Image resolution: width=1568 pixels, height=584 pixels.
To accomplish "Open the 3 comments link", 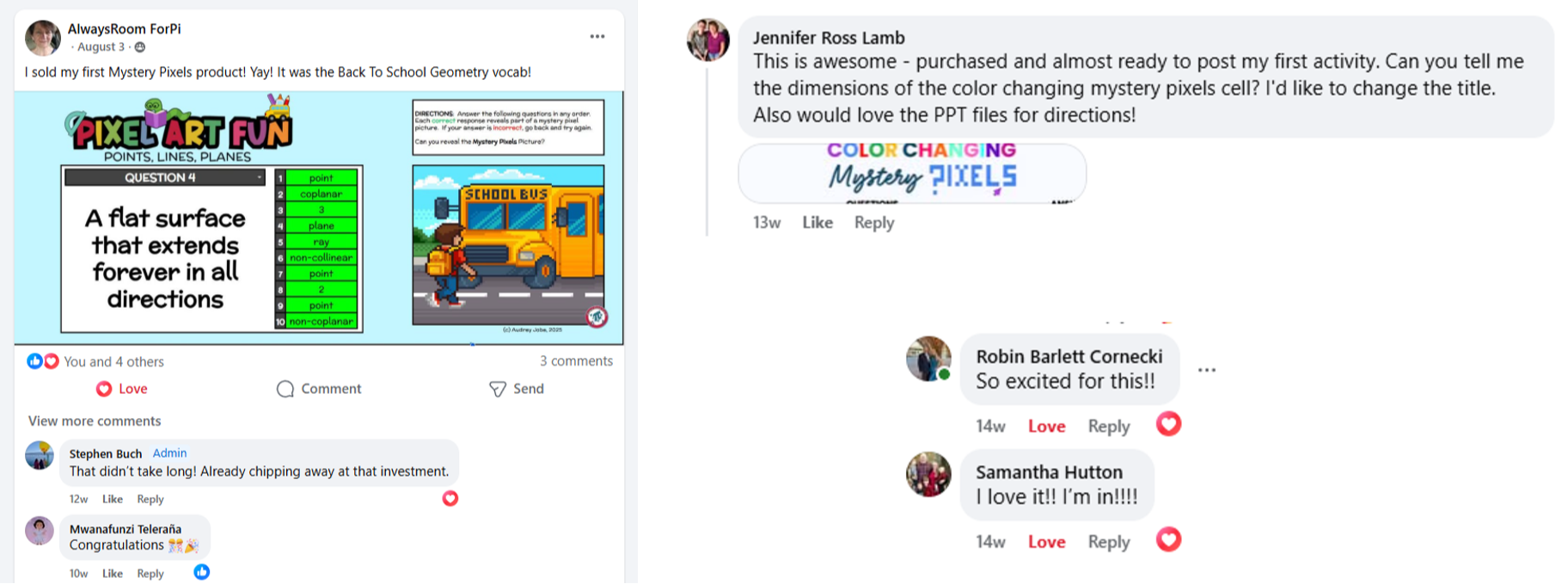I will click(576, 360).
